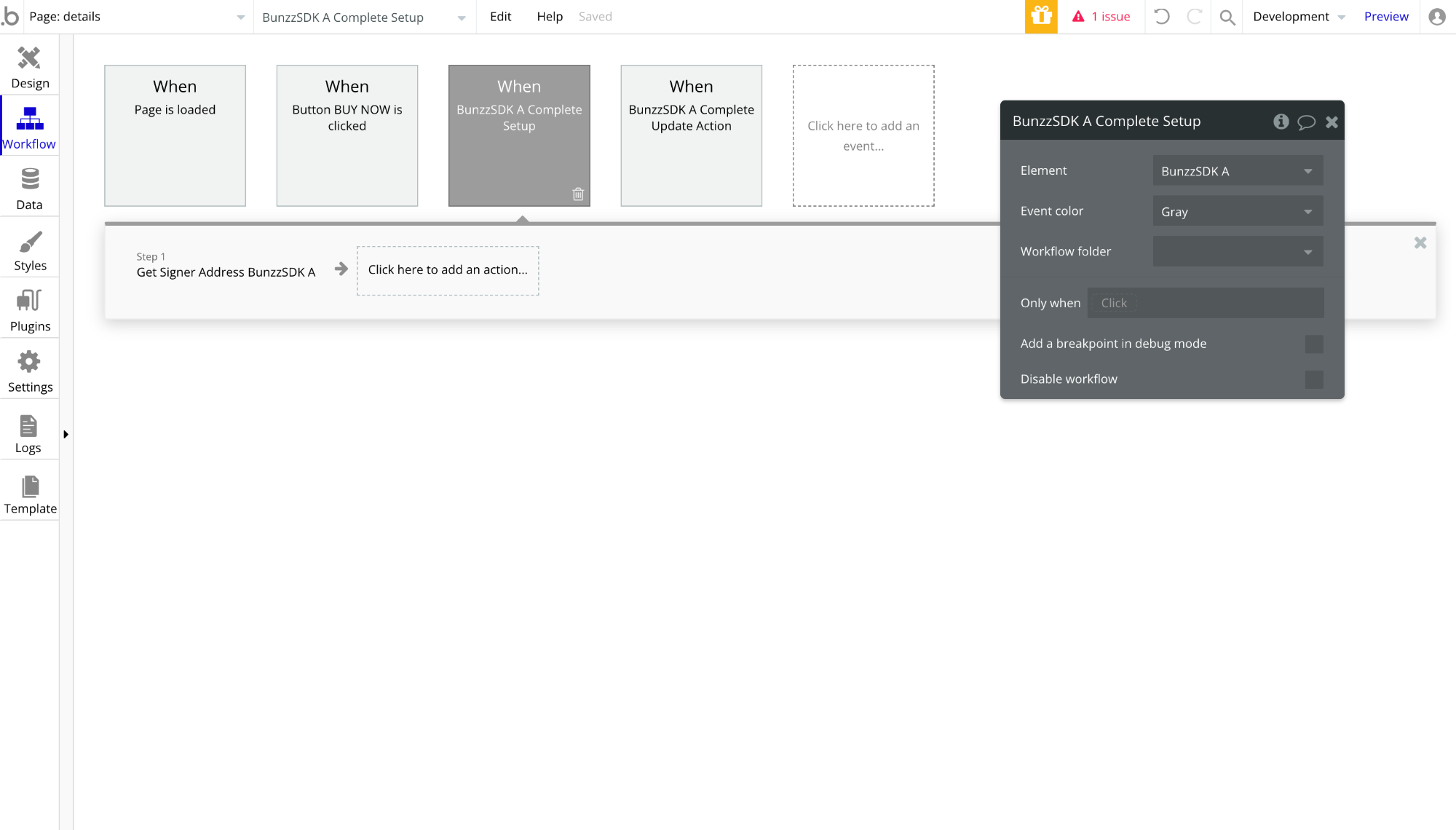
Task: Open the Settings tab in sidebar
Action: 29,371
